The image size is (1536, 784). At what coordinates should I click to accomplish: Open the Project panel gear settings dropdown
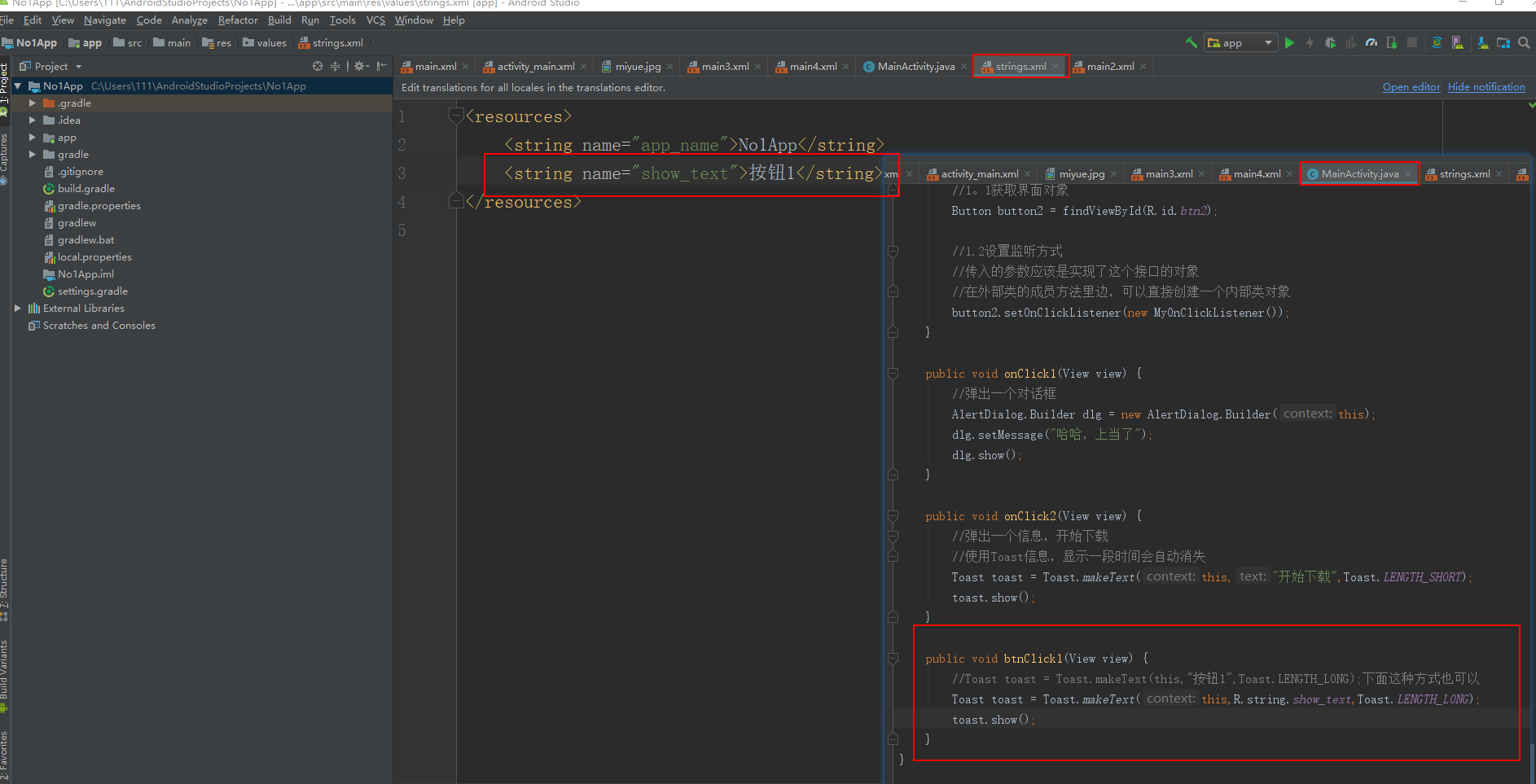tap(362, 66)
